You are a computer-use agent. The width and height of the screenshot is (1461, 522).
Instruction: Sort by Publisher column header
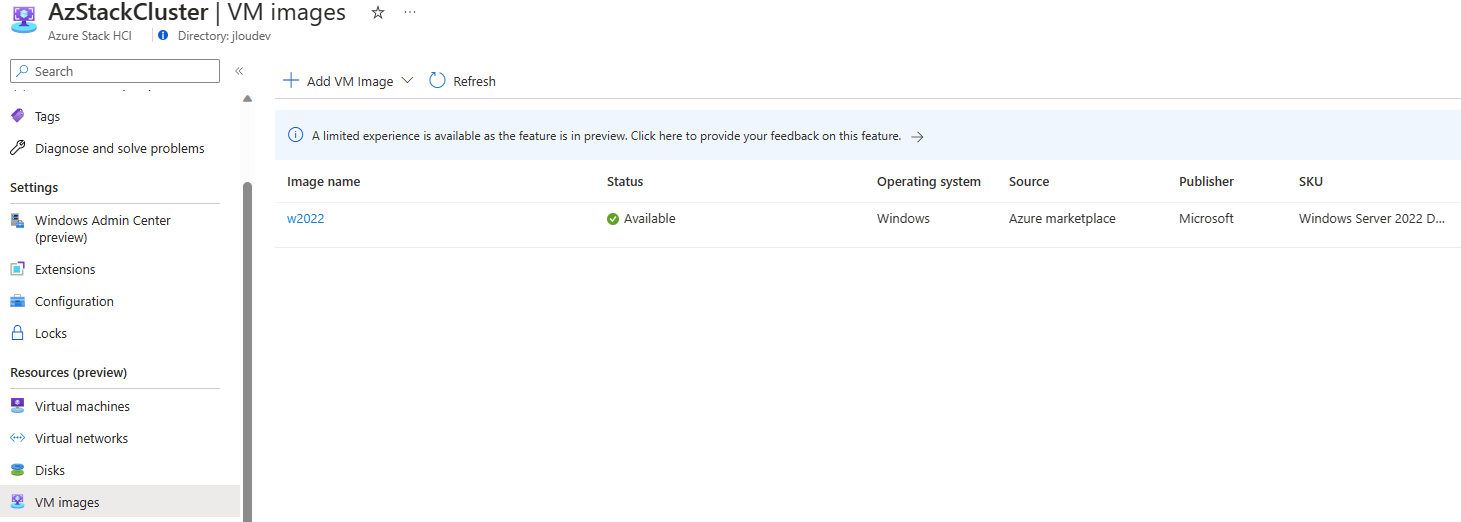point(1206,182)
